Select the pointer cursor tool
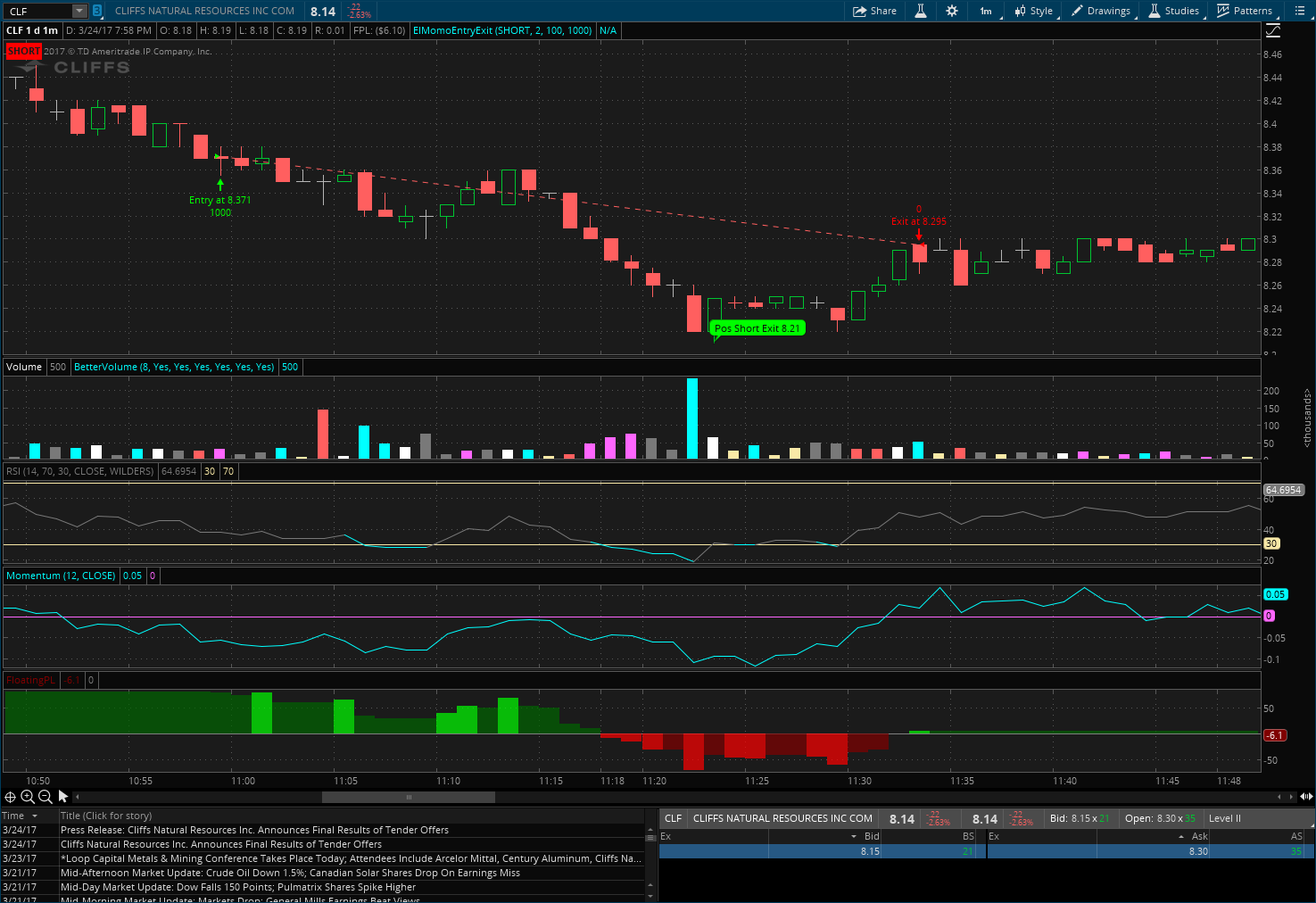 point(63,797)
